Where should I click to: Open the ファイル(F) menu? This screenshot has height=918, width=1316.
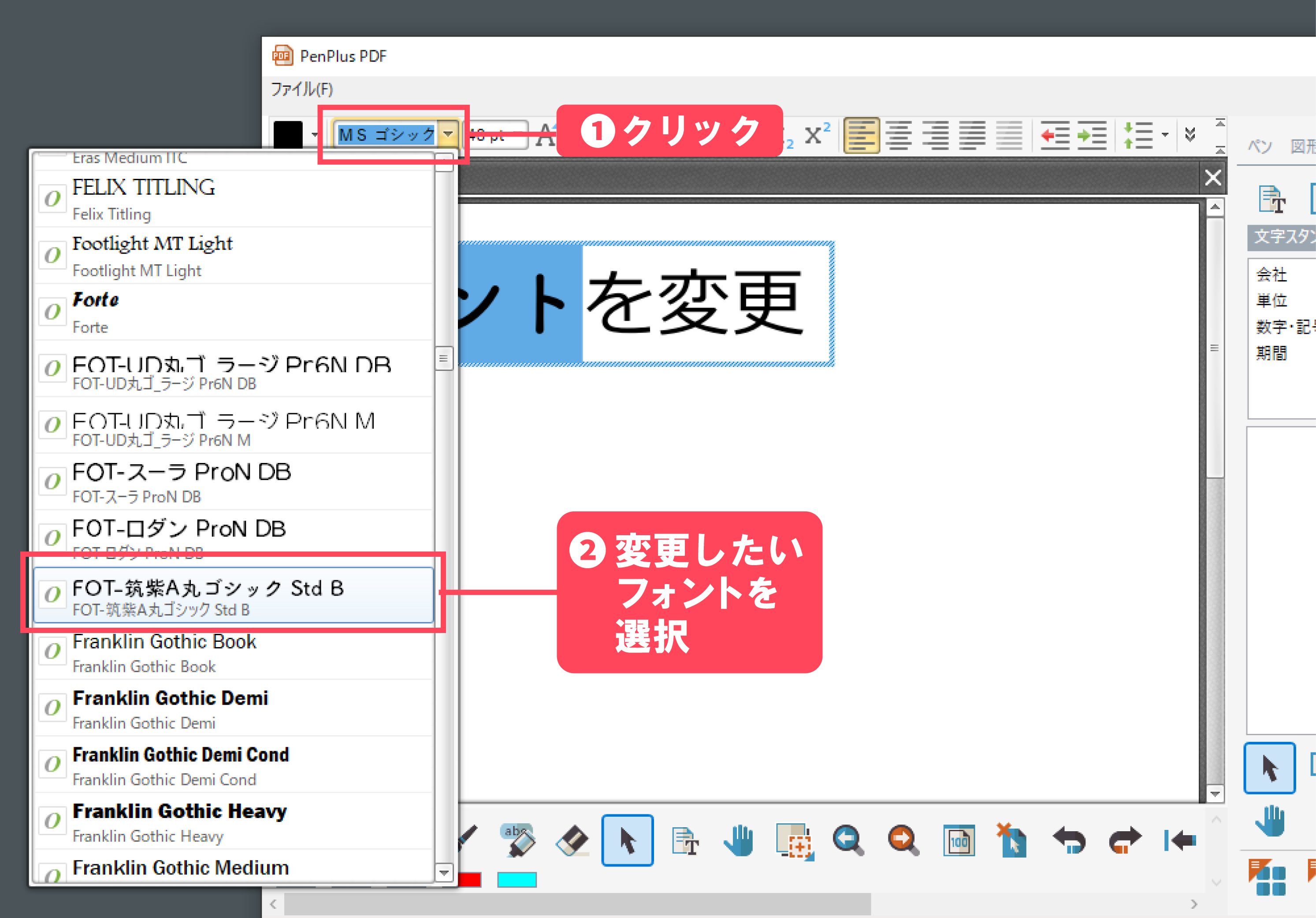click(x=301, y=89)
